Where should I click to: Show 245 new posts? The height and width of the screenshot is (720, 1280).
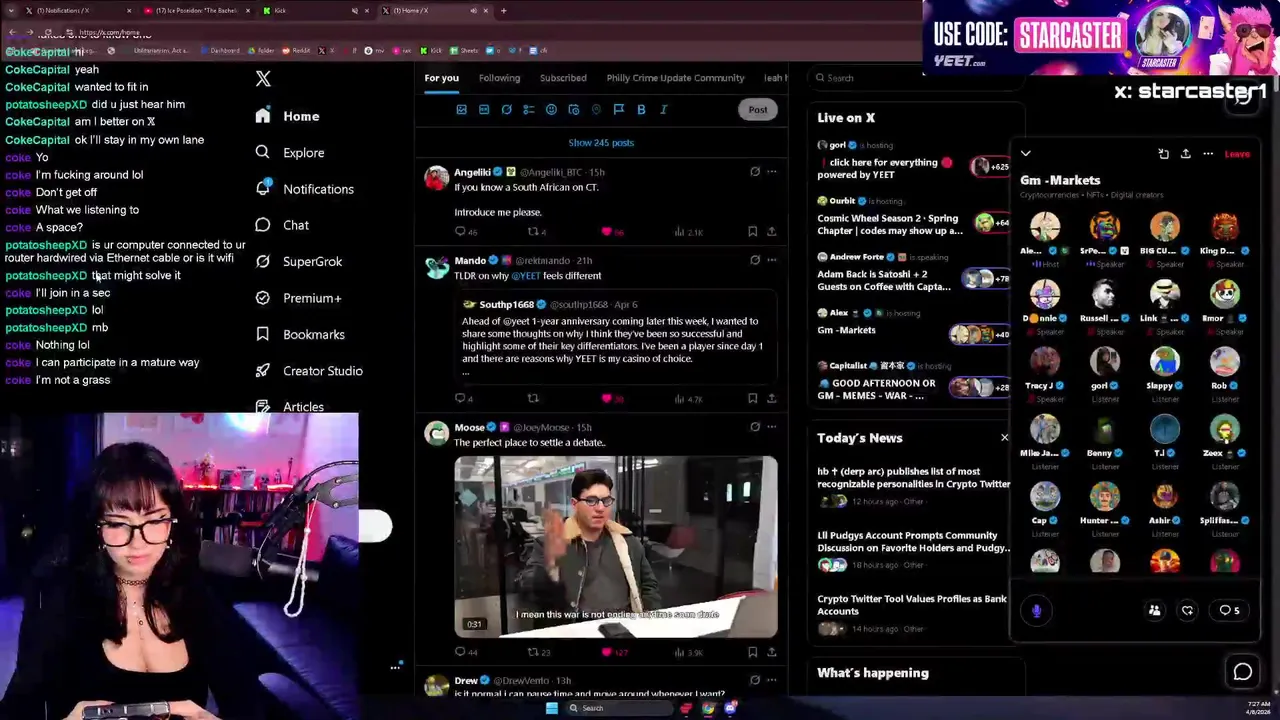(x=601, y=143)
